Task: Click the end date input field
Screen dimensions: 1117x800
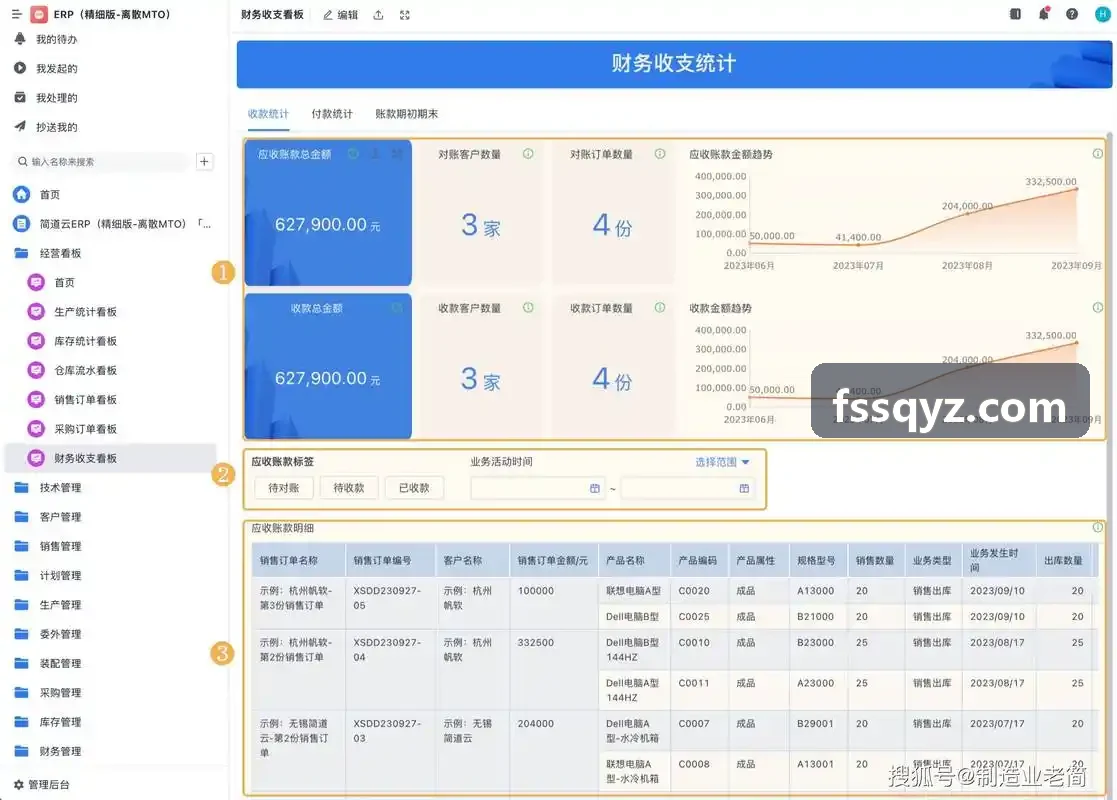Action: pos(687,488)
